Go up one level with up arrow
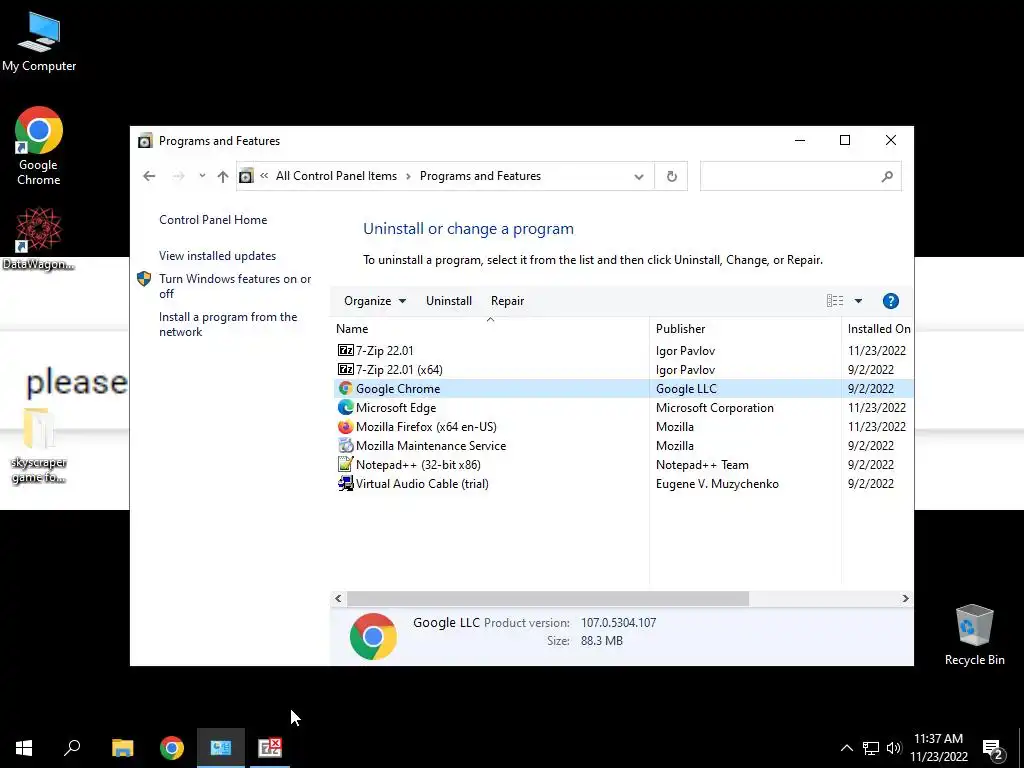1024x768 pixels. [223, 176]
